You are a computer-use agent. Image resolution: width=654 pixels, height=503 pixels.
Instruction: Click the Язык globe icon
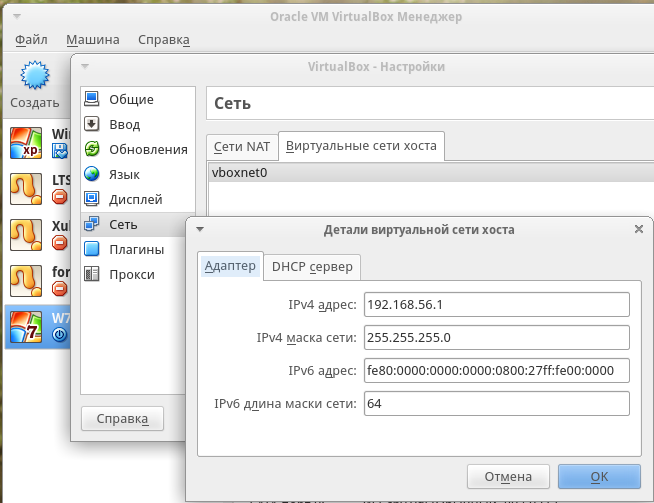(92, 174)
